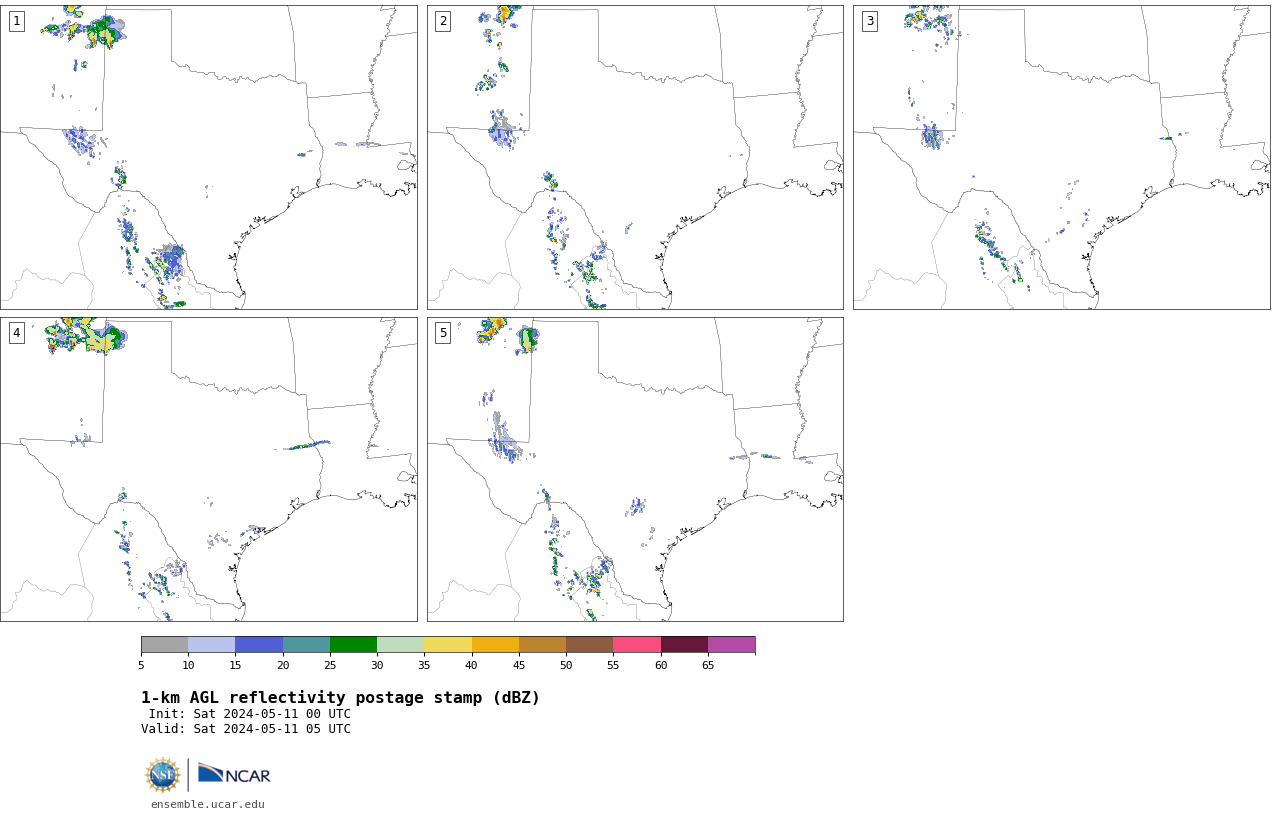Click the colorbar tick label 35
The width and height of the screenshot is (1280, 815).
pos(424,665)
